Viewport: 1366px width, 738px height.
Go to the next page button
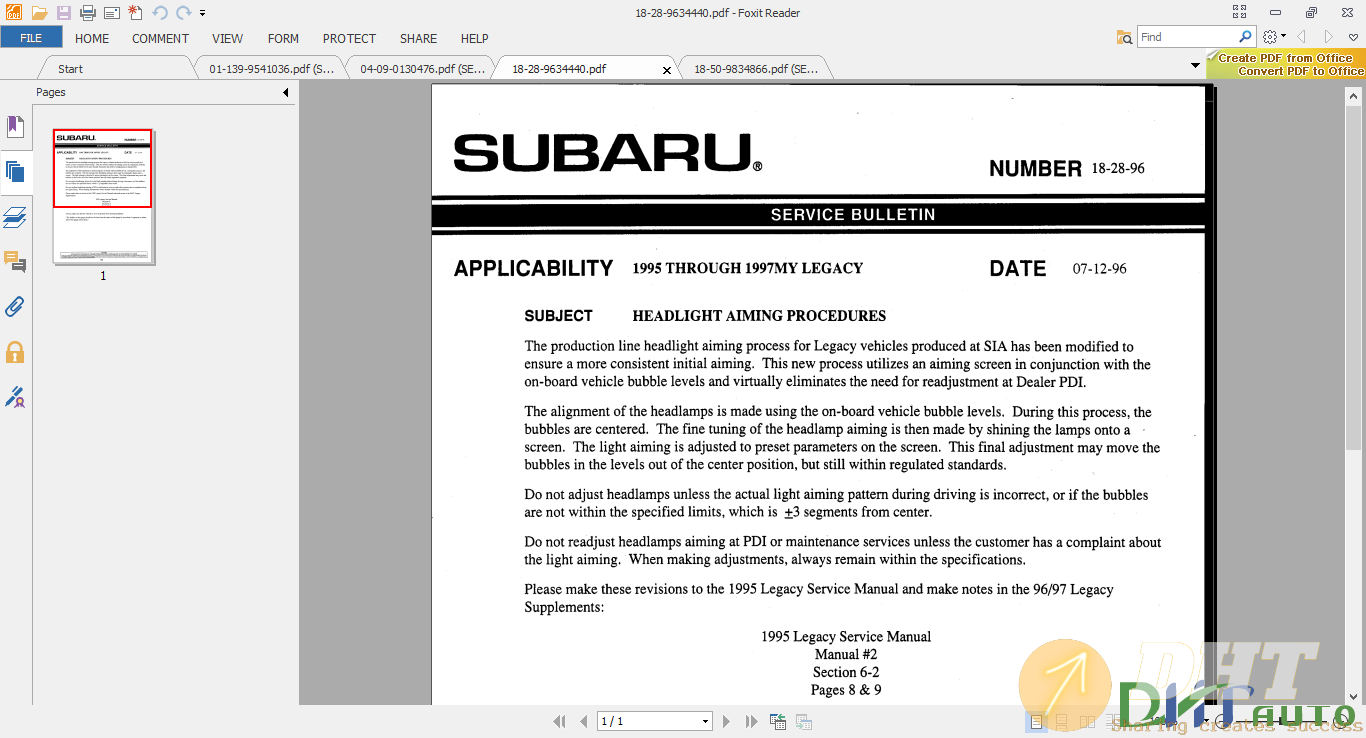point(727,721)
